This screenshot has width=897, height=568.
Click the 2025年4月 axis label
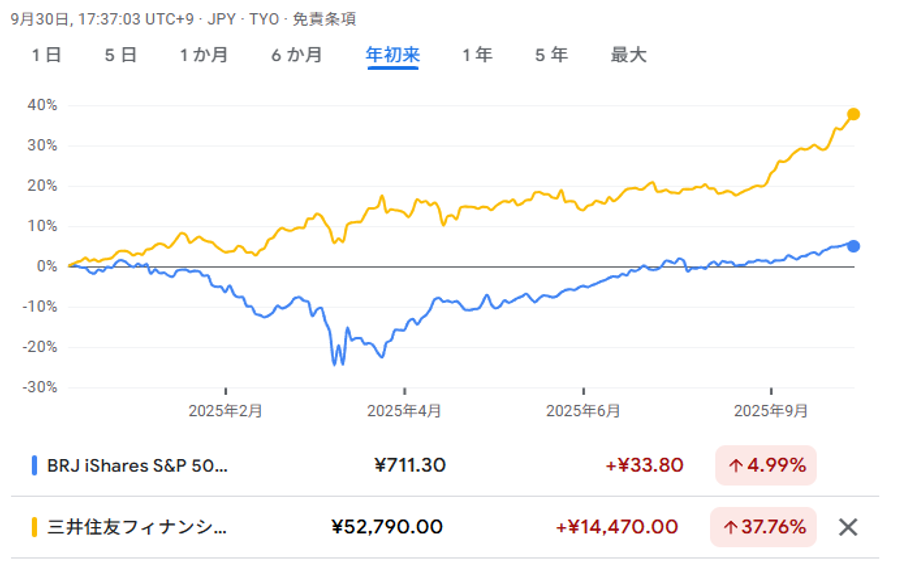(x=403, y=411)
